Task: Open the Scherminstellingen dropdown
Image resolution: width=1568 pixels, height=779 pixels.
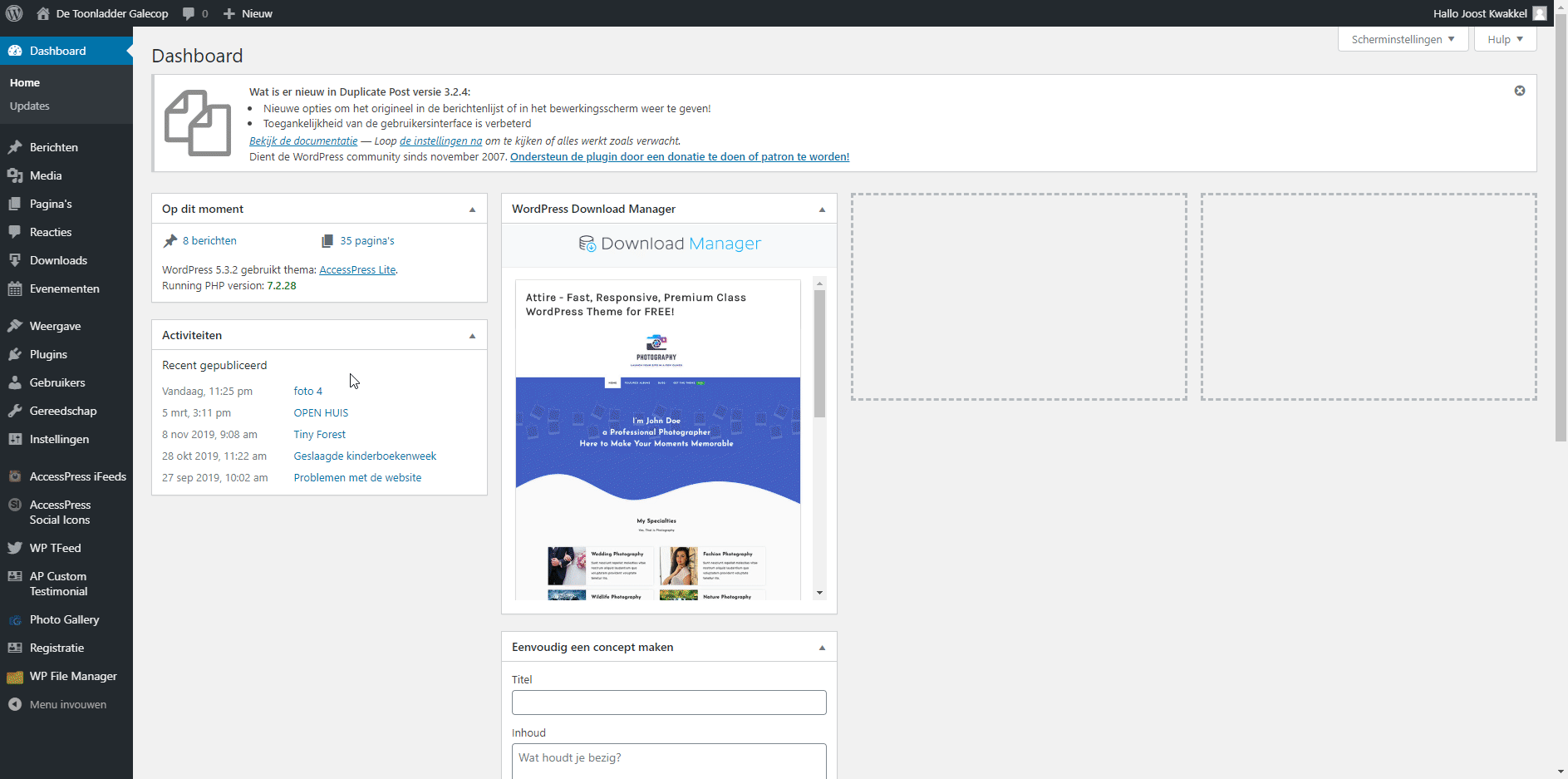Action: [x=1403, y=39]
